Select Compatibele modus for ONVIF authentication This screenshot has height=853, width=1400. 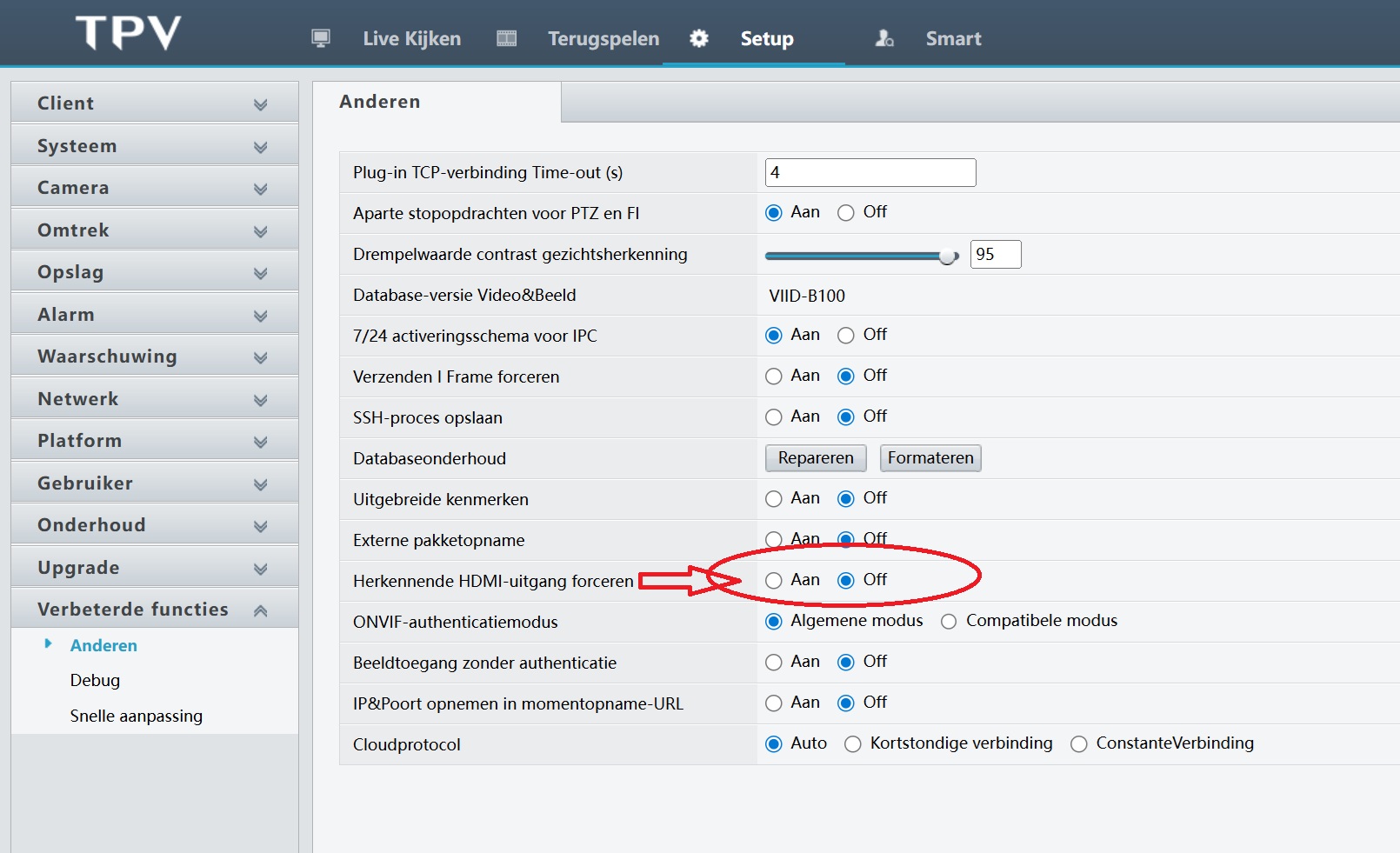949,622
